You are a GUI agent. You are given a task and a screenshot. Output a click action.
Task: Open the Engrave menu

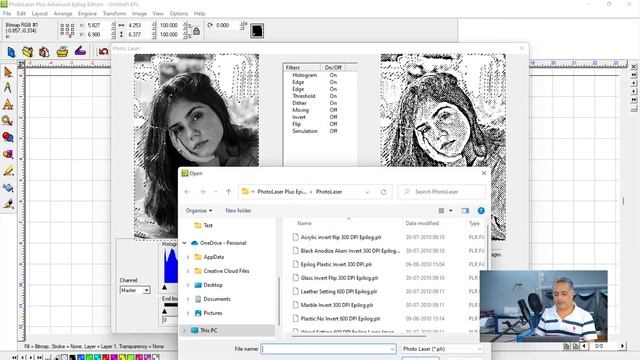click(x=87, y=13)
